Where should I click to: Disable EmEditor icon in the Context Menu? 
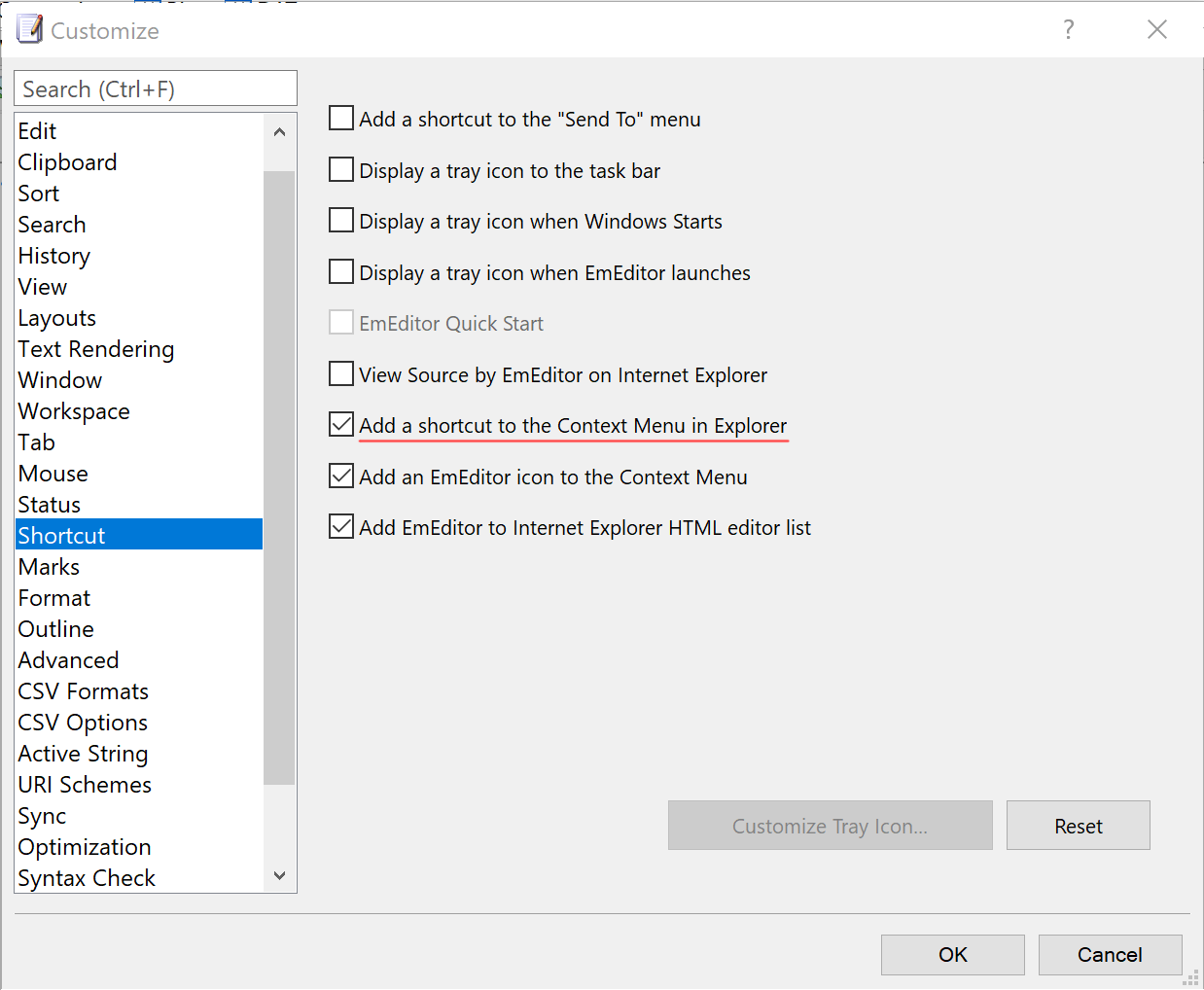(341, 477)
